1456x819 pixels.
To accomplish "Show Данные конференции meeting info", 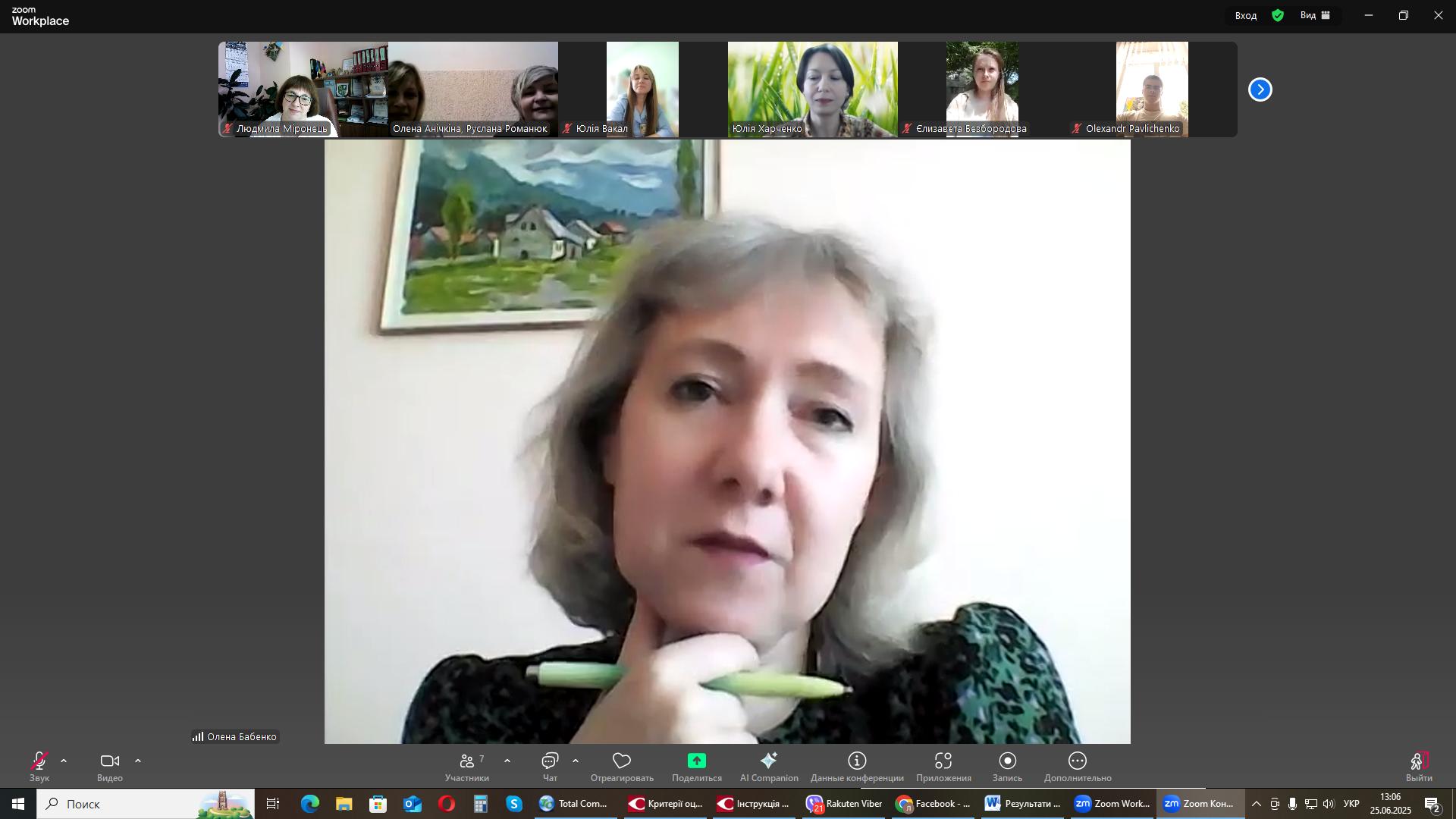I will click(x=857, y=767).
